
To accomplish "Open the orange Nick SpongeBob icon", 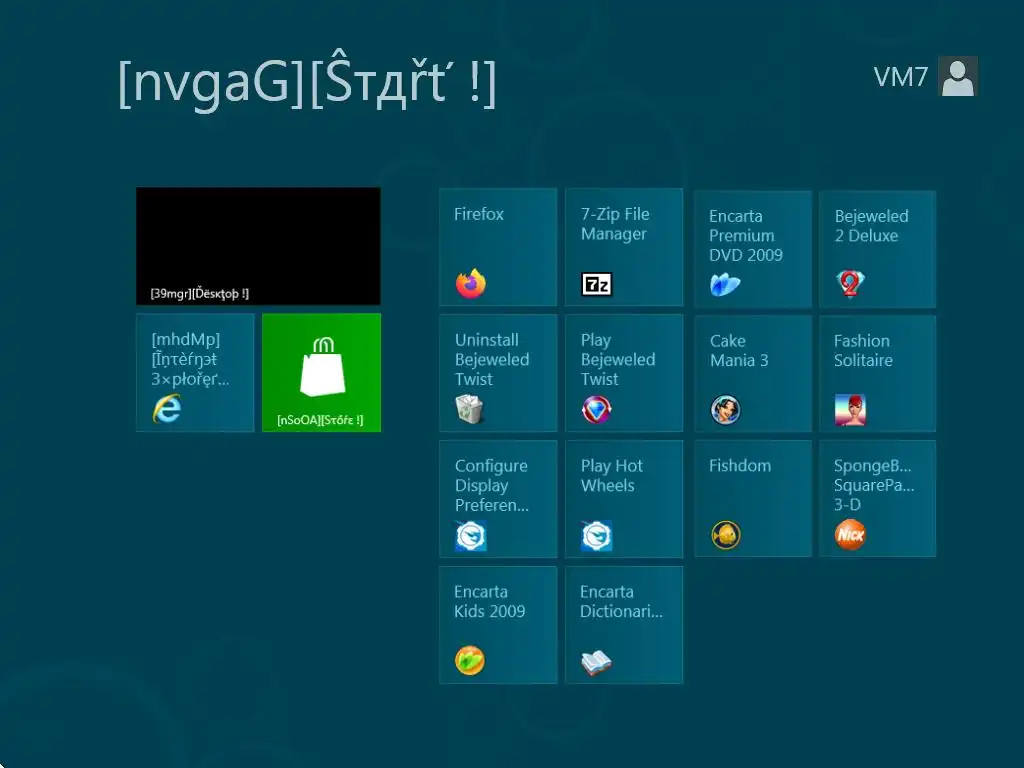I will (850, 535).
